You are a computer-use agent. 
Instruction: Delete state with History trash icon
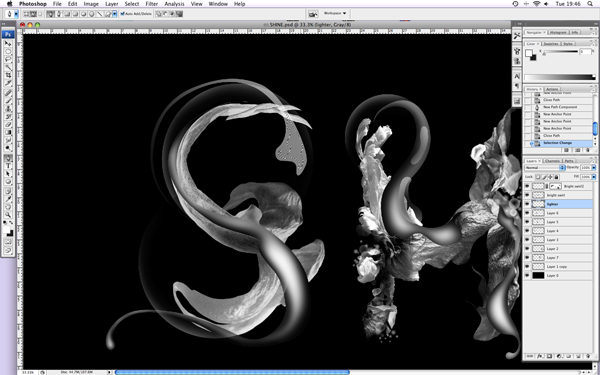pos(587,150)
